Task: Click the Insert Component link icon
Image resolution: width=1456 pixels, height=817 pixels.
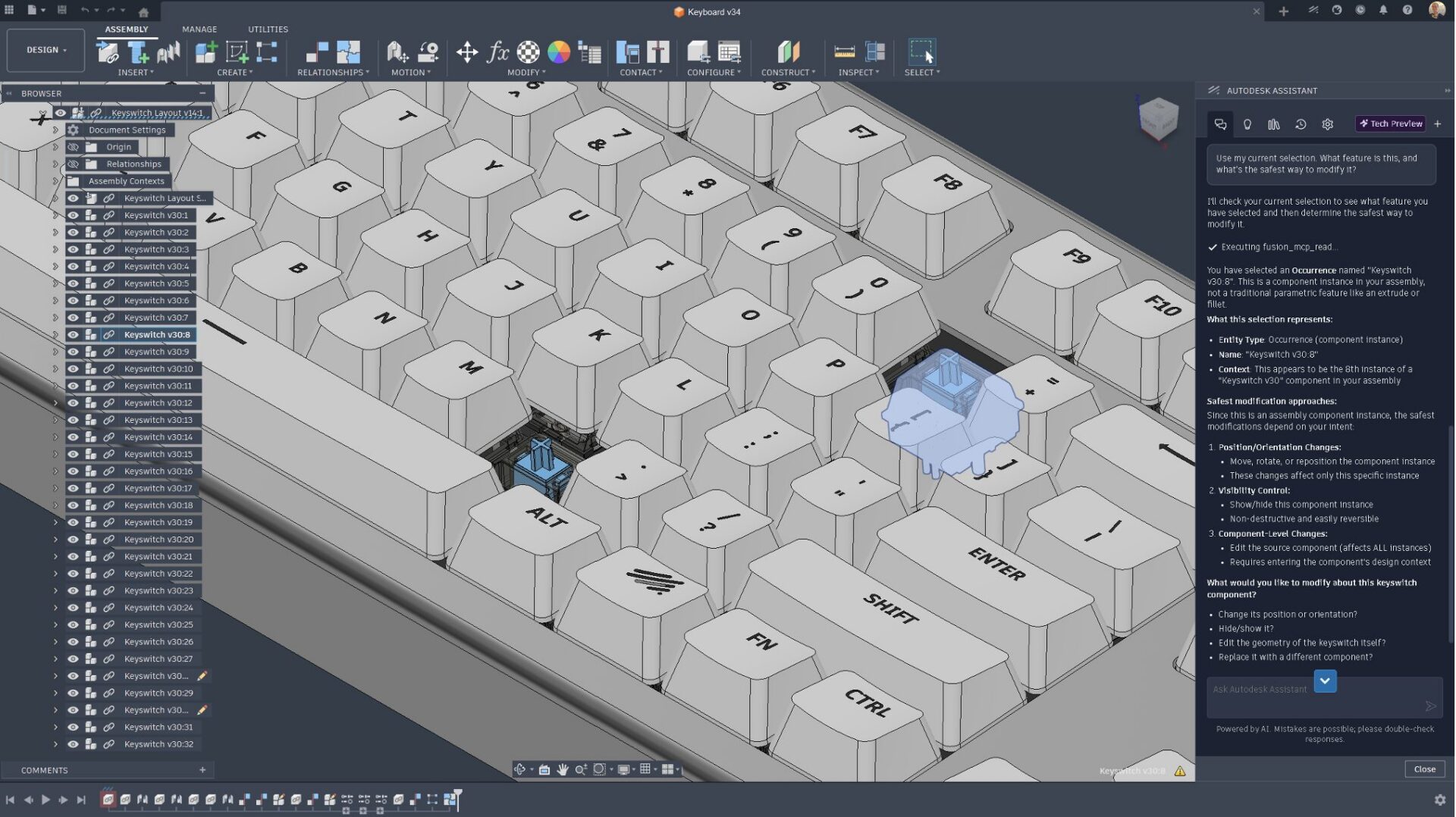Action: coord(108,52)
